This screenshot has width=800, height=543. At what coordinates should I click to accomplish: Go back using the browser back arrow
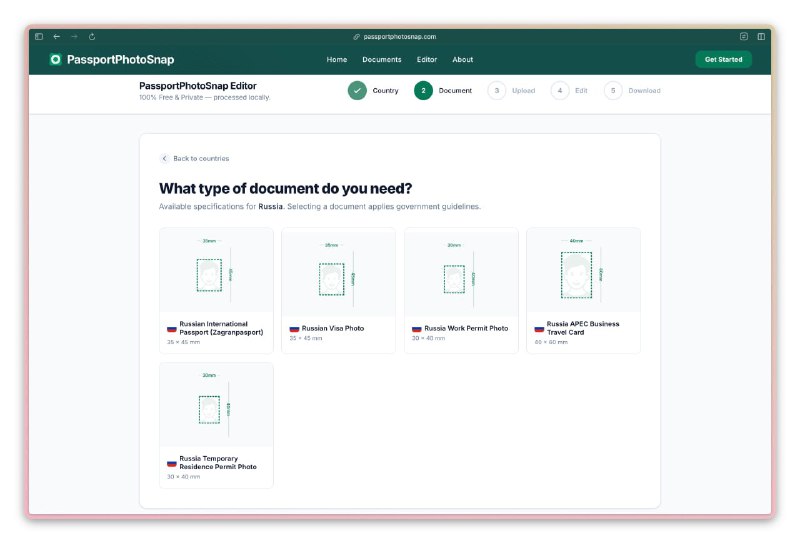click(57, 36)
